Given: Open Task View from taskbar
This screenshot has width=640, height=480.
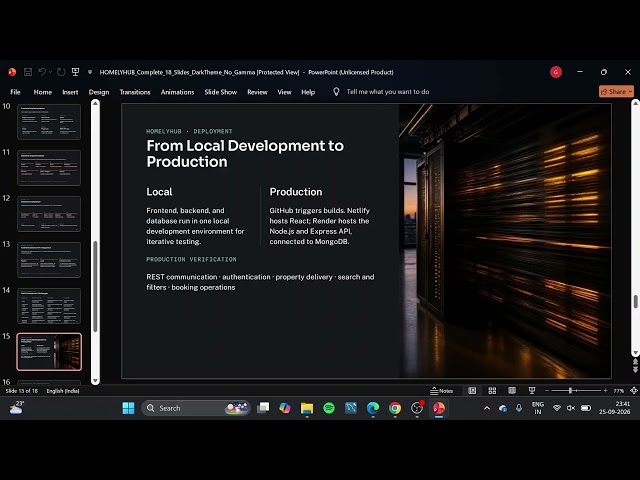Looking at the screenshot, I should [x=263, y=408].
